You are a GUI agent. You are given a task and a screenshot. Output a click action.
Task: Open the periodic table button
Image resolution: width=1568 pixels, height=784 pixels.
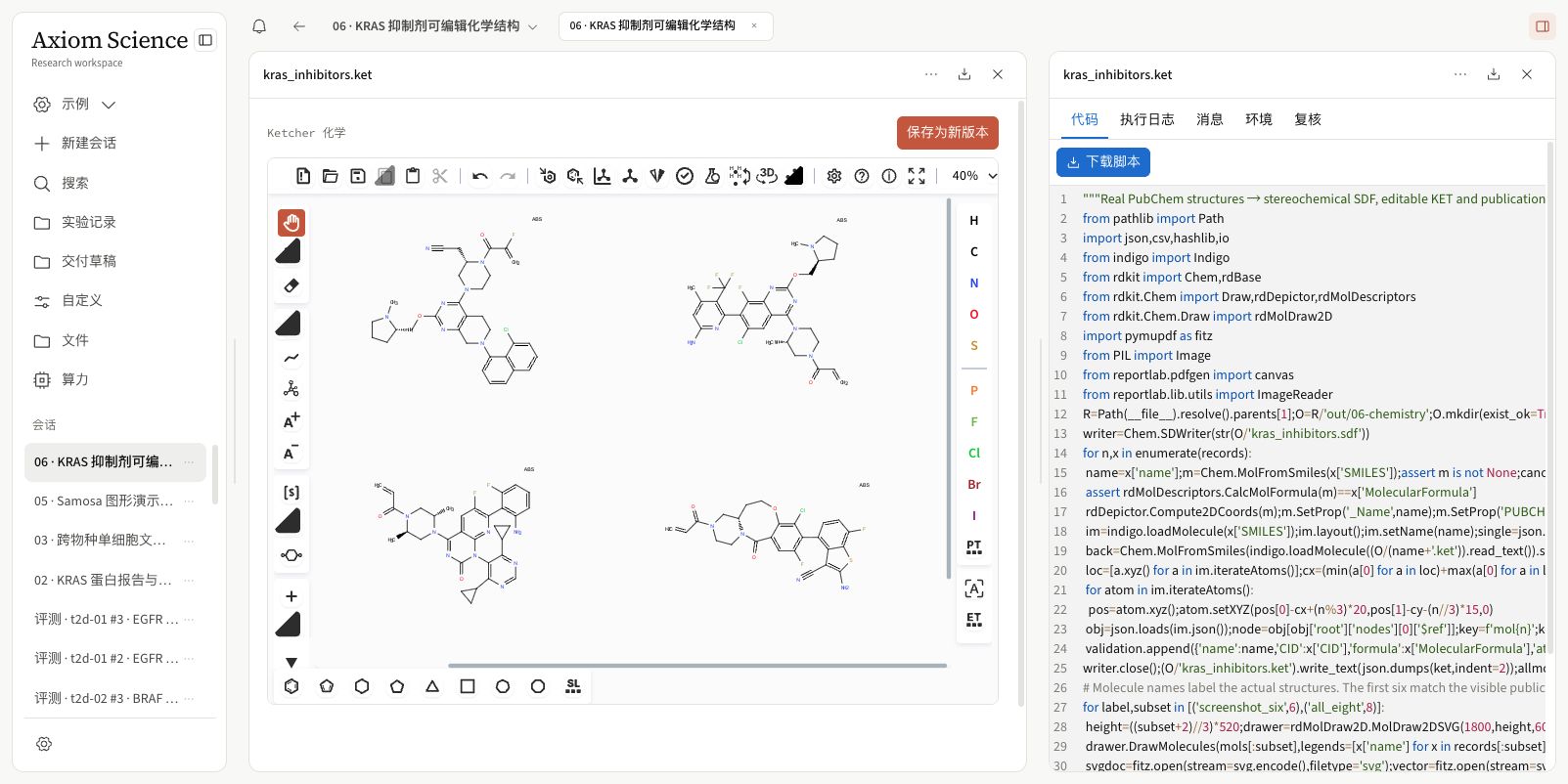coord(974,547)
